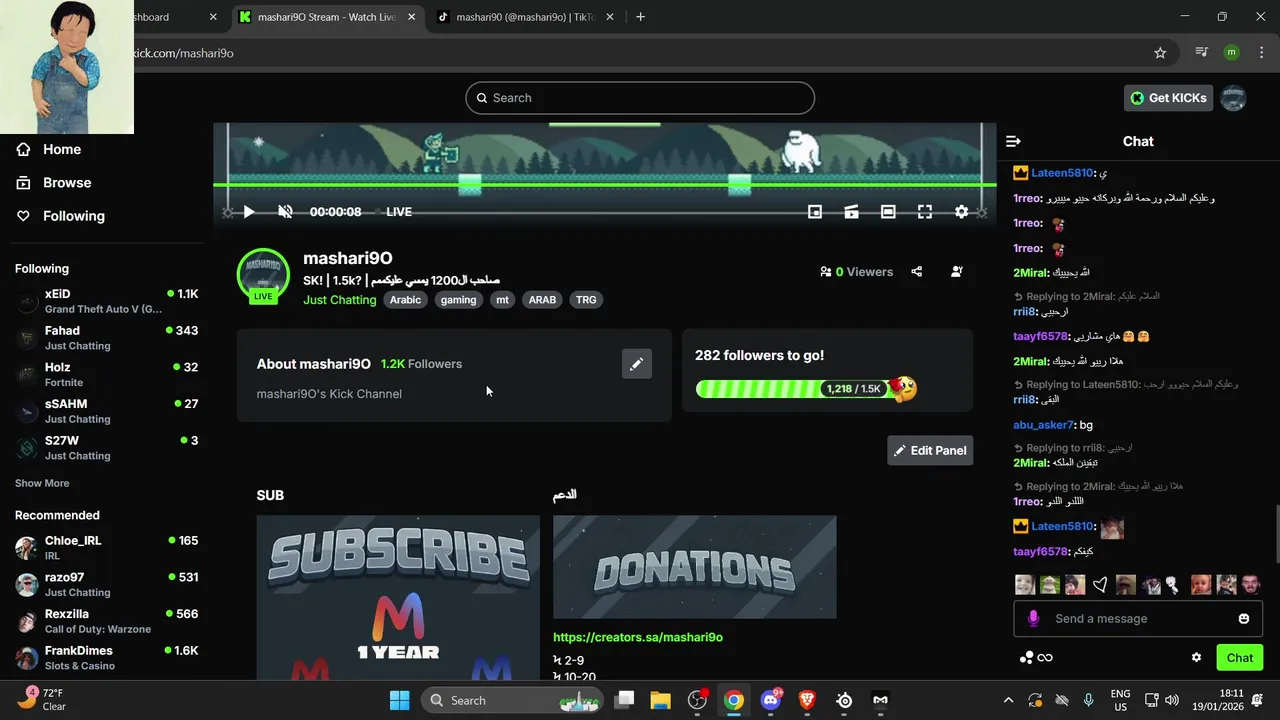Open the DONATIONS panel image
The height and width of the screenshot is (720, 1280).
coord(695,567)
